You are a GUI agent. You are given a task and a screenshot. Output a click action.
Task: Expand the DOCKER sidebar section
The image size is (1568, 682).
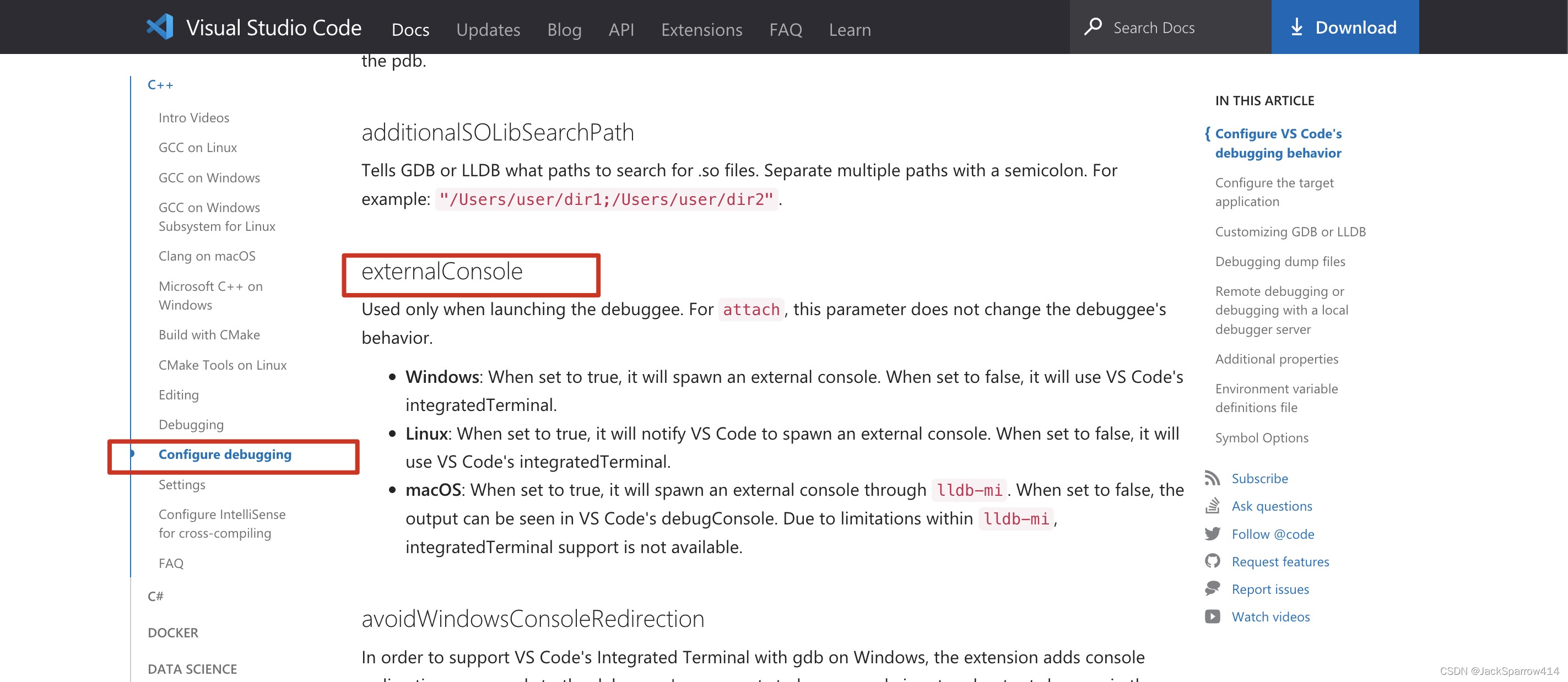point(173,632)
